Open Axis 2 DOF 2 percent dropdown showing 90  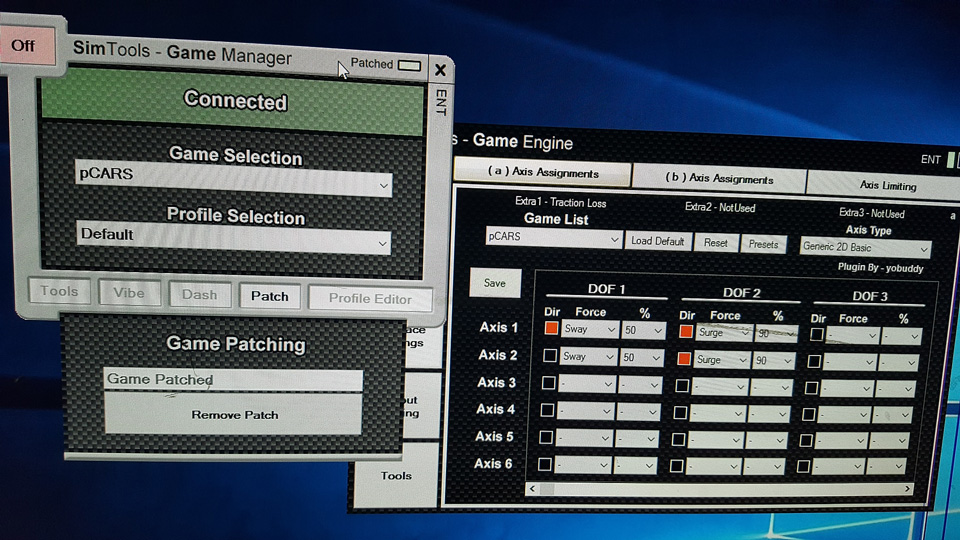(x=774, y=361)
